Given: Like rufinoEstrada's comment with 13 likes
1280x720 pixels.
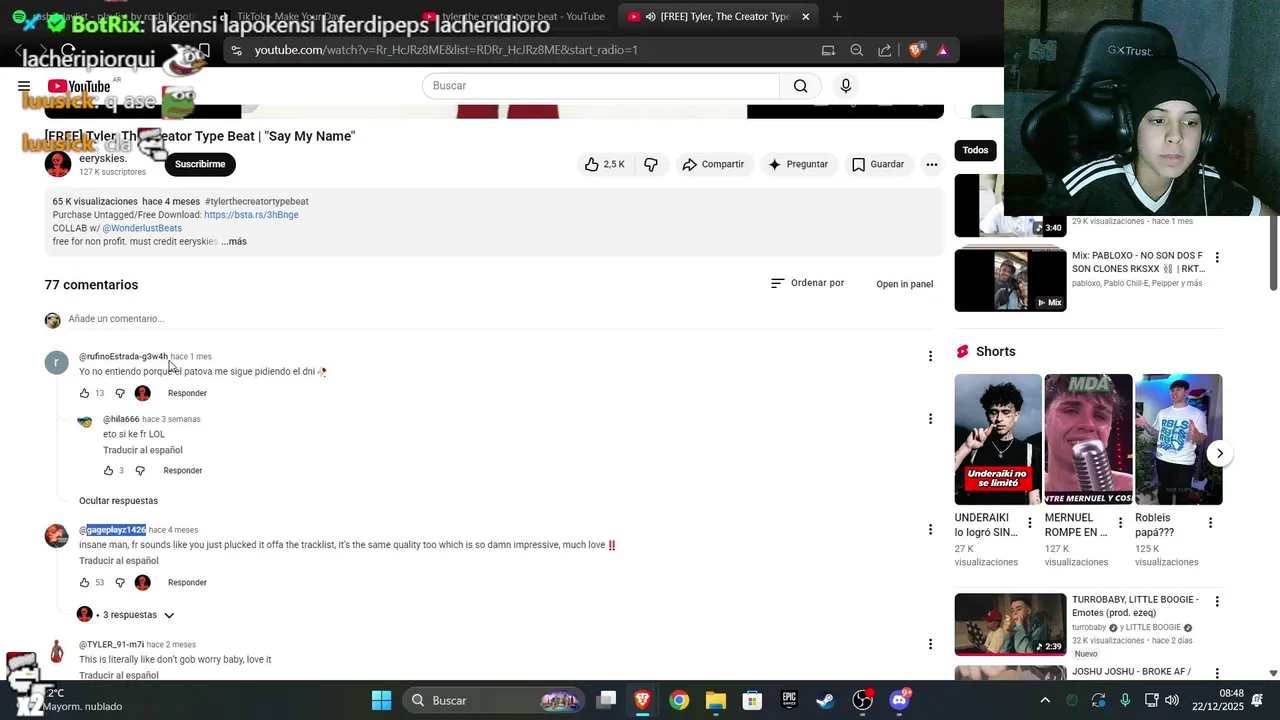Looking at the screenshot, I should point(84,393).
